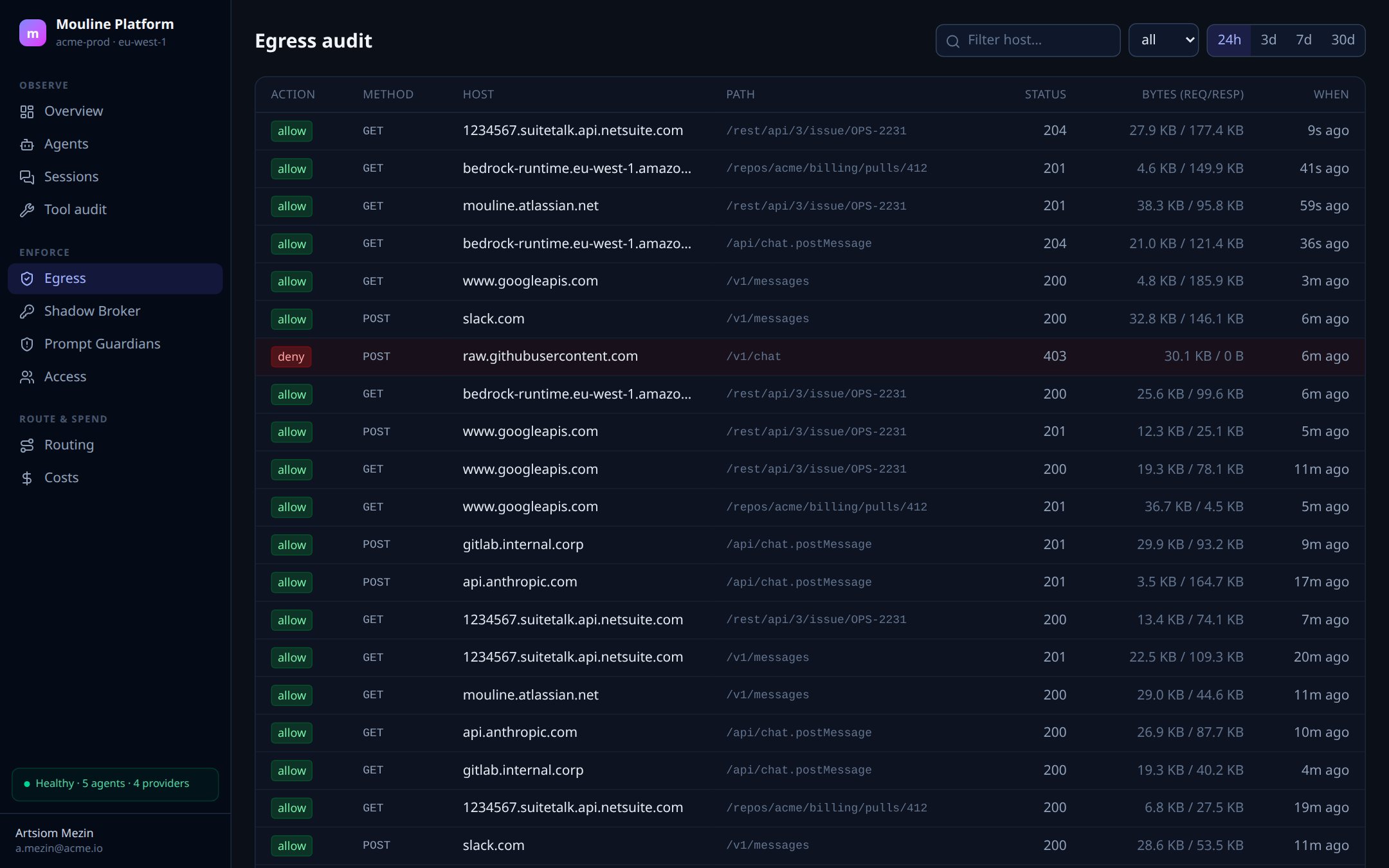The height and width of the screenshot is (868, 1389).
Task: Open the 'all' action filter dropdown
Action: 1163,40
